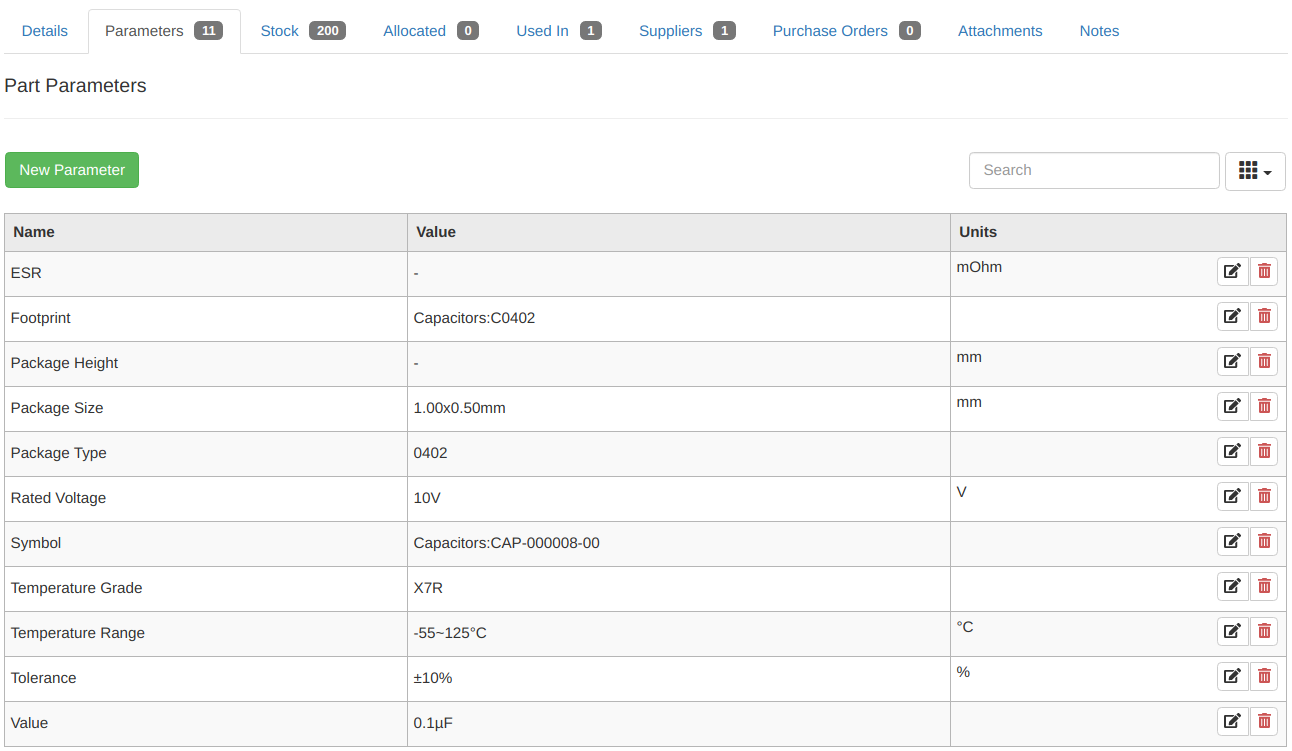Screen dimensions: 1292x751
Task: Open the Attachments tab
Action: (1000, 31)
